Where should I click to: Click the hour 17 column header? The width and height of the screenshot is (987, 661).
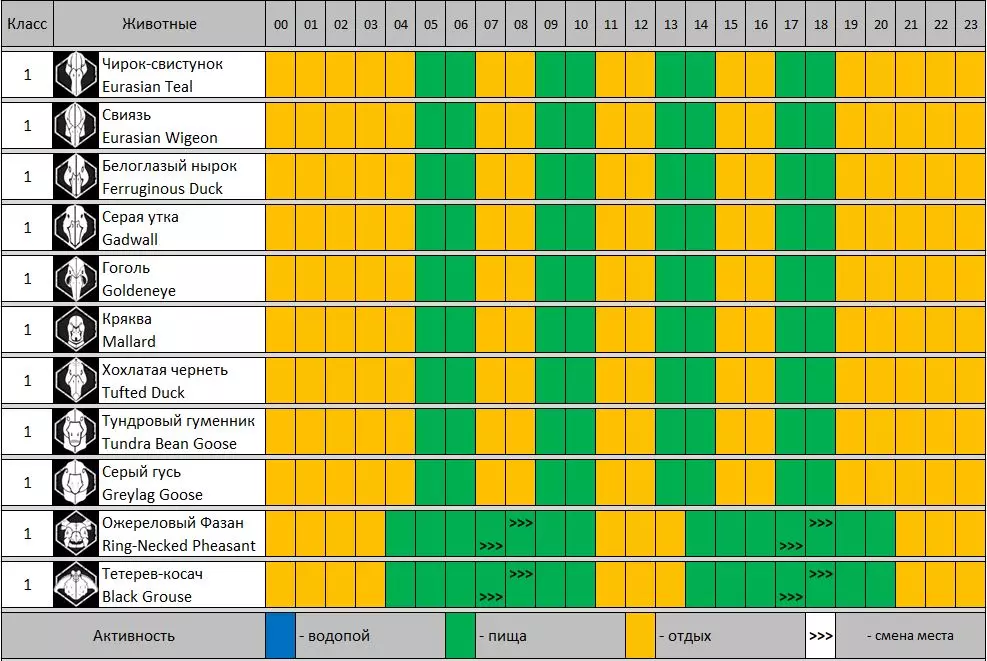coord(791,25)
